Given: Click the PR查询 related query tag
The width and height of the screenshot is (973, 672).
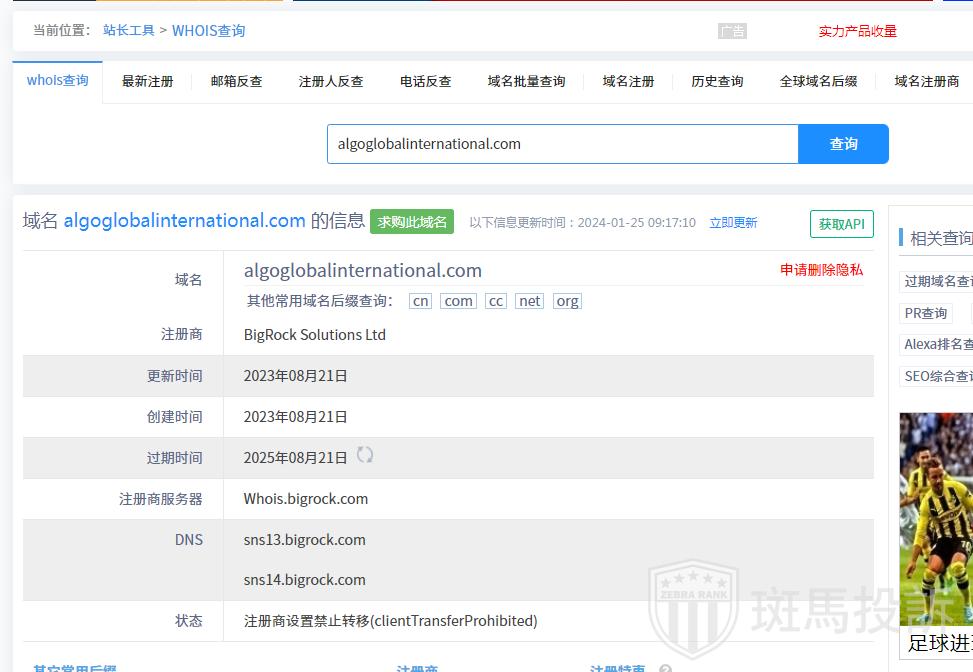Looking at the screenshot, I should (926, 313).
